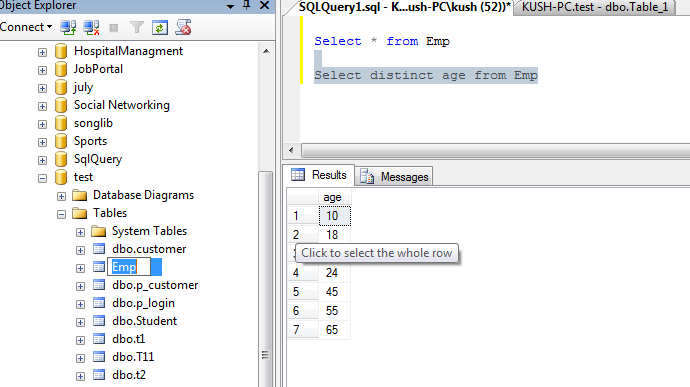This screenshot has height=387, width=690.
Task: Click the Filter funnel icon
Action: coord(137,28)
